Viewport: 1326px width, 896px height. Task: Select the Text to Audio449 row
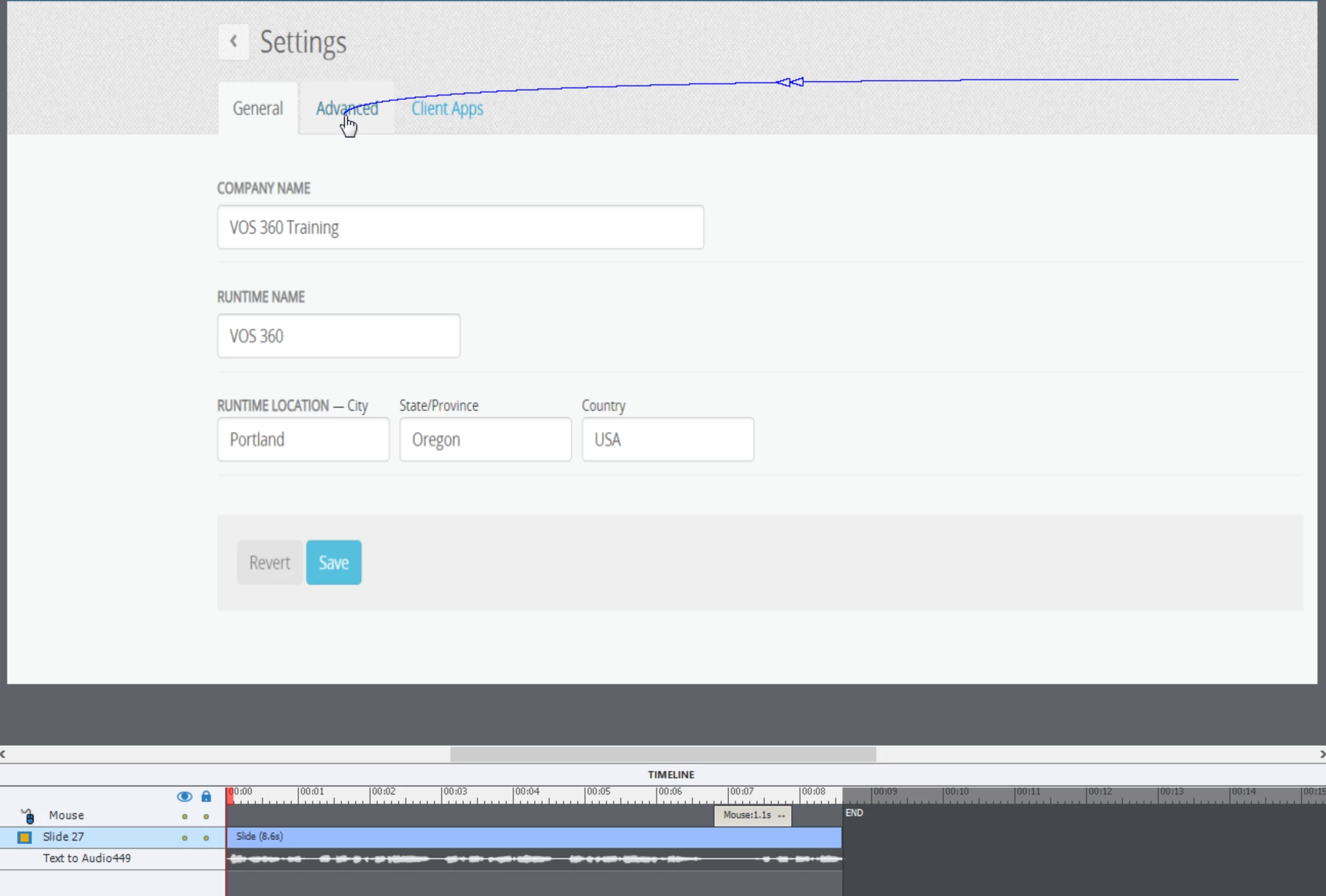point(113,858)
